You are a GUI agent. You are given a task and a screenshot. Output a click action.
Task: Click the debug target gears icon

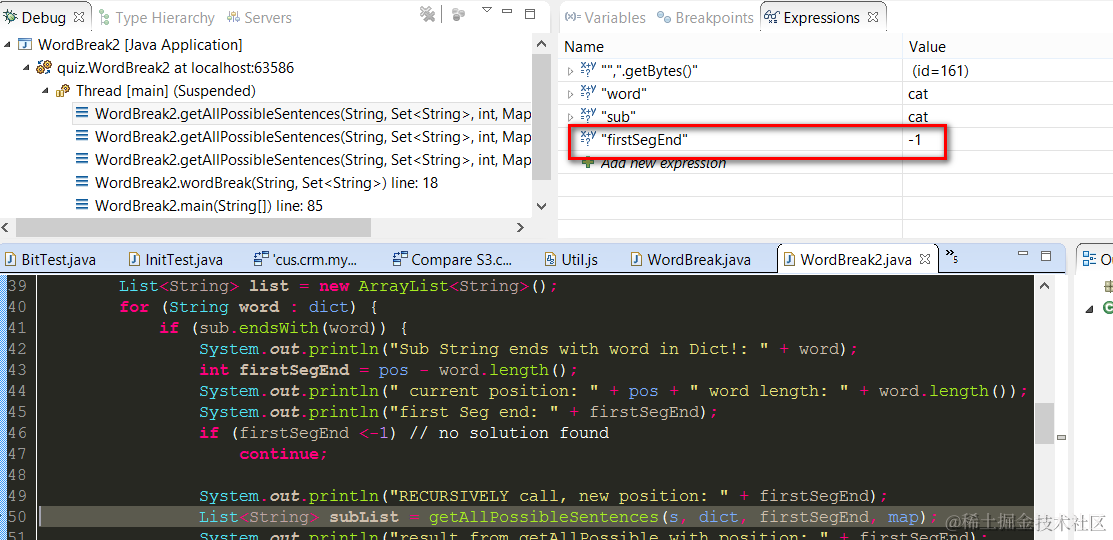44,68
